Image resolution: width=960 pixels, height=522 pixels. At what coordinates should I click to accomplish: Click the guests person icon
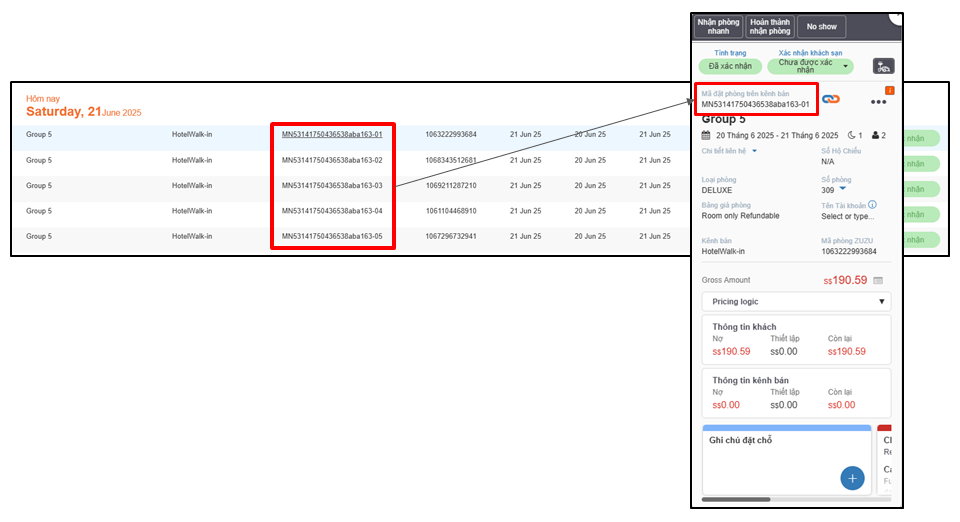(876, 135)
